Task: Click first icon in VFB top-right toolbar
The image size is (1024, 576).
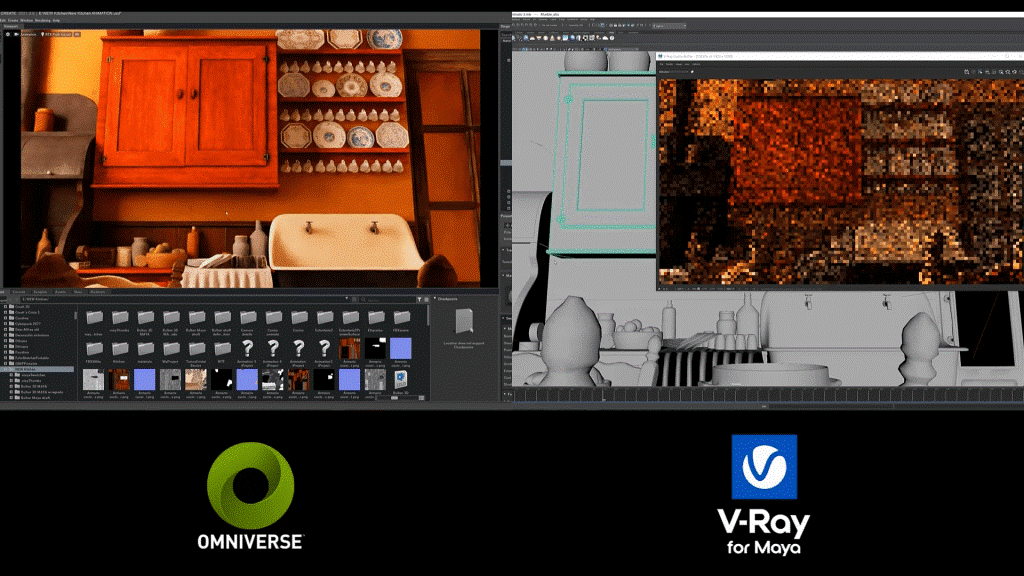Action: coord(967,72)
